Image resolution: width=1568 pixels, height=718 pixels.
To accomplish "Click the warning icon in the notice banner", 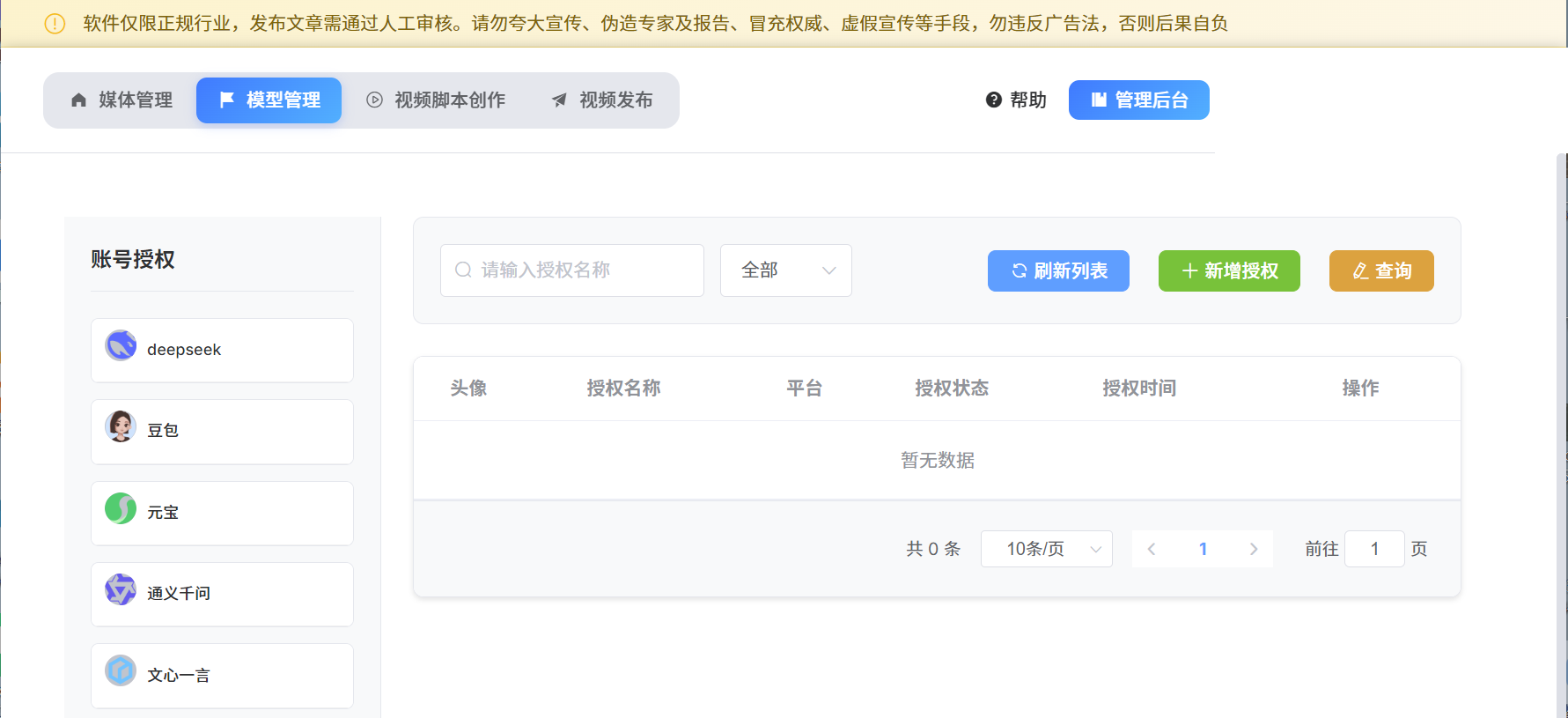I will [55, 24].
